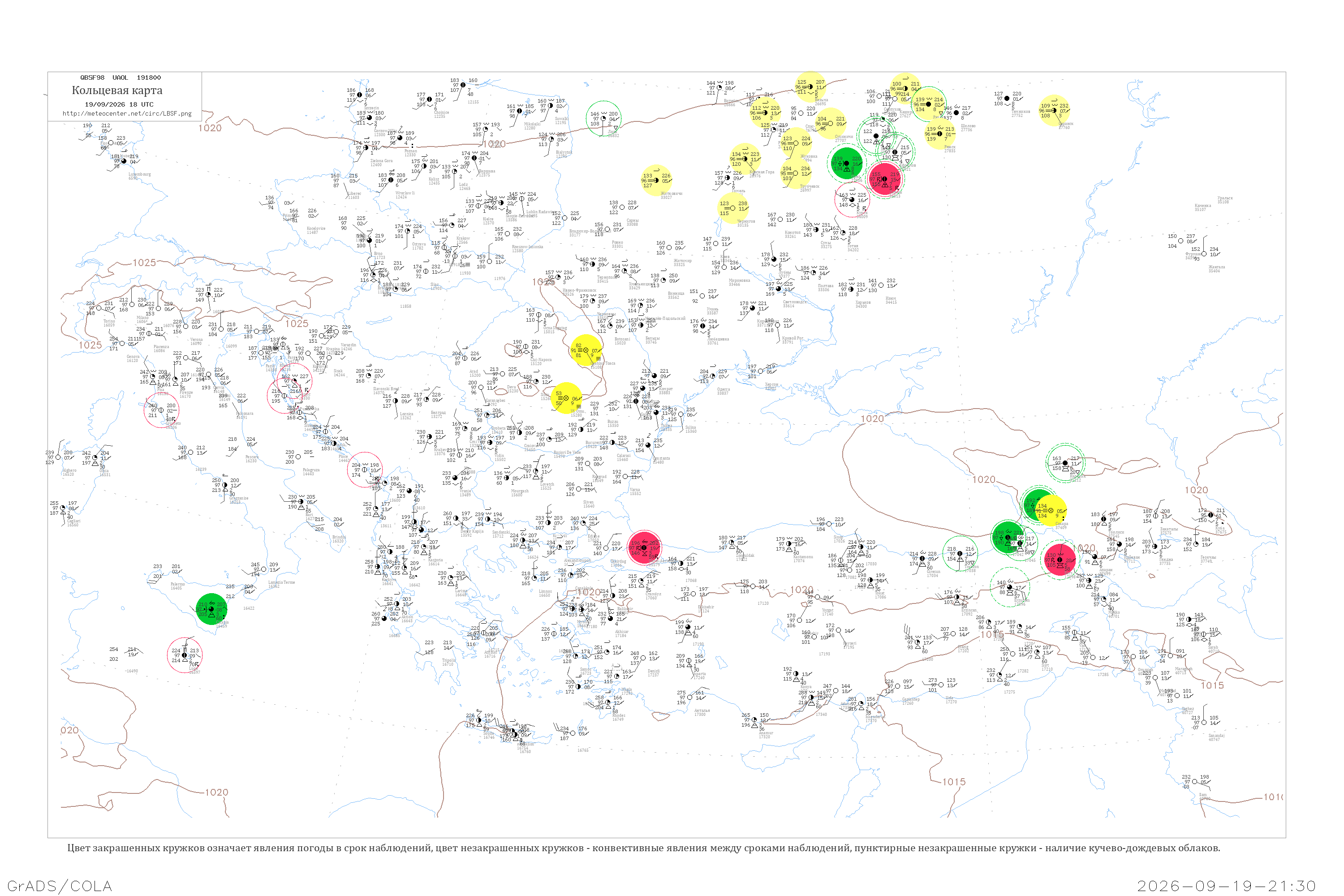
Task: Click the date line '19/09/2026 18 UTC'
Action: coord(119,104)
